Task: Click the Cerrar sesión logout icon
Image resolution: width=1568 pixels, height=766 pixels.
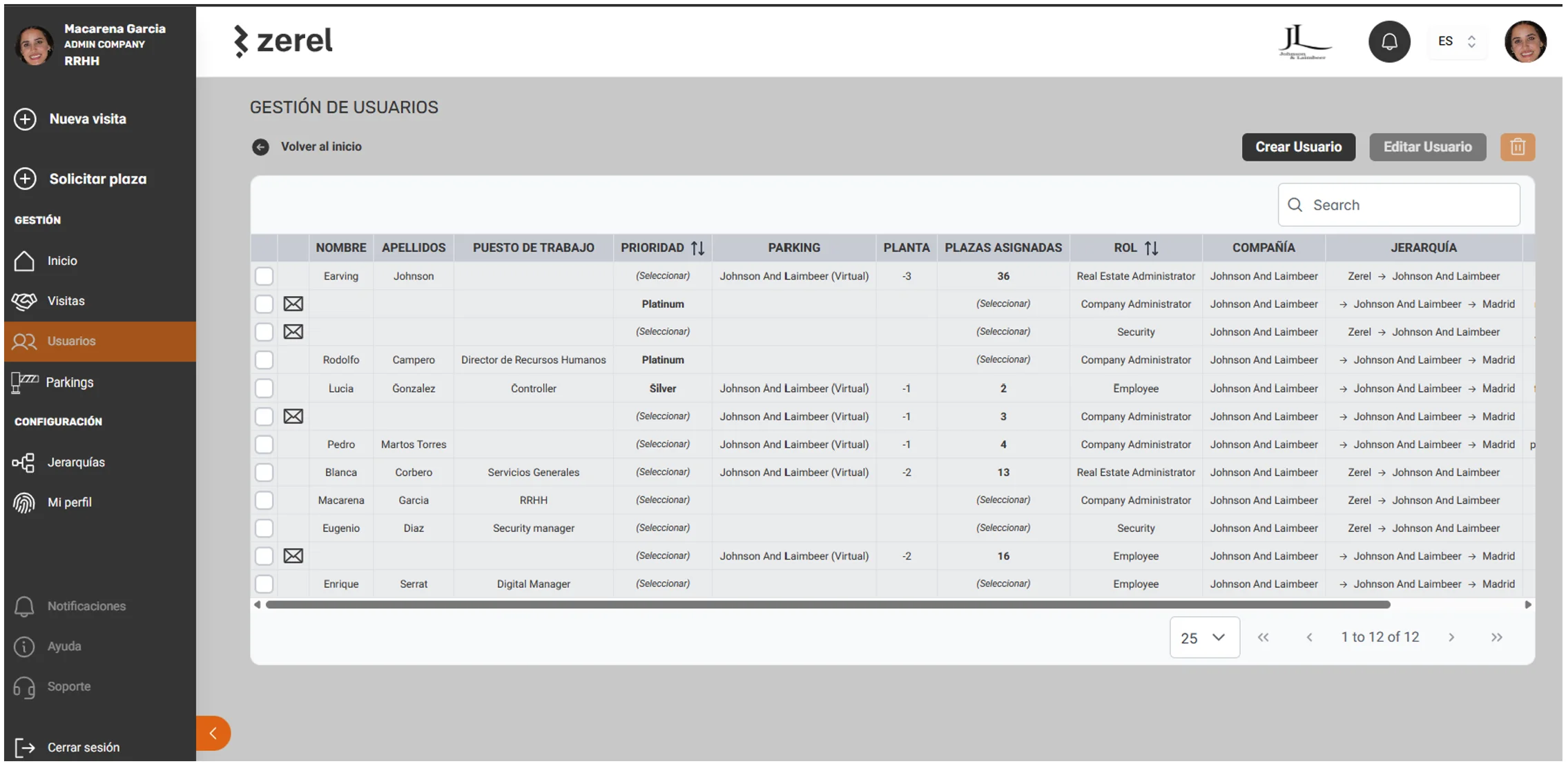Action: (25, 747)
